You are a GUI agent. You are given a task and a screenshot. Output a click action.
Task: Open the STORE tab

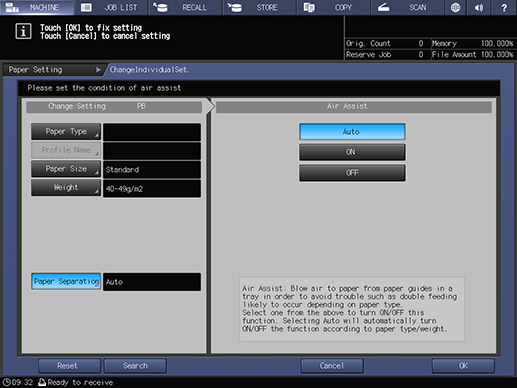[x=259, y=7]
